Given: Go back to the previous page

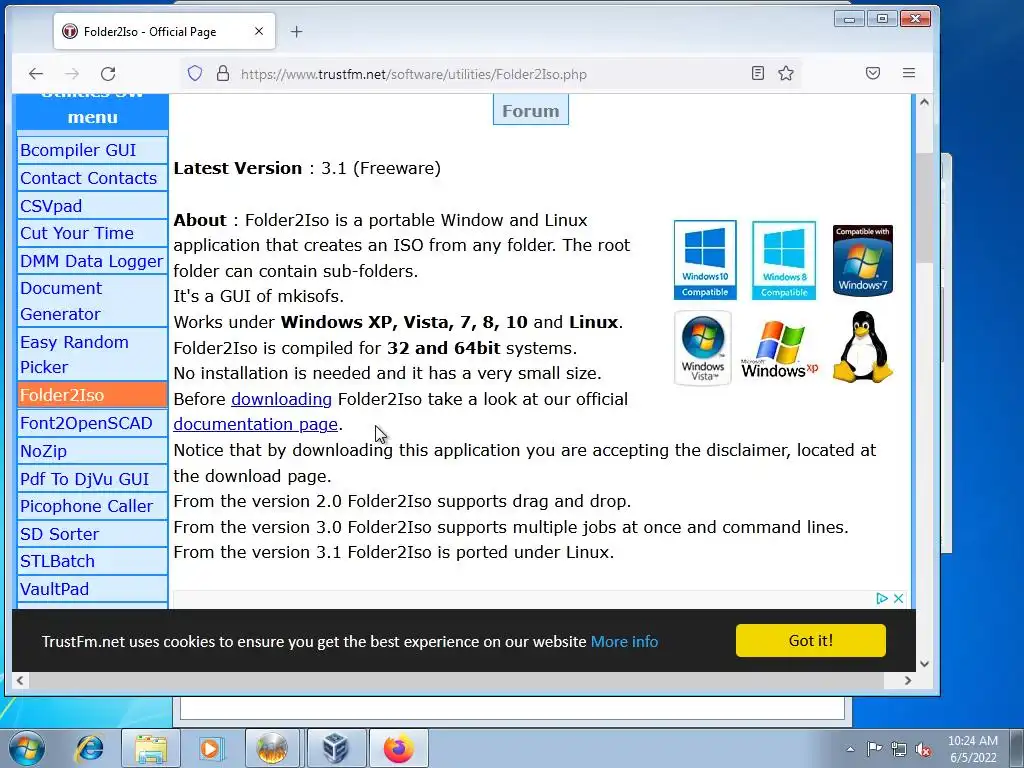Looking at the screenshot, I should click(36, 74).
